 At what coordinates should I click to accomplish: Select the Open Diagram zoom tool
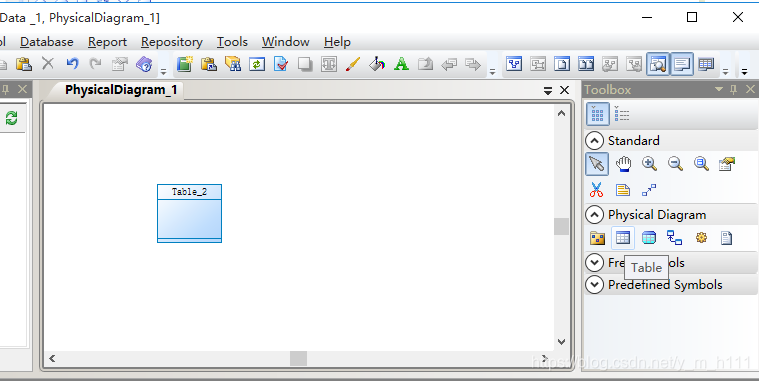point(701,164)
